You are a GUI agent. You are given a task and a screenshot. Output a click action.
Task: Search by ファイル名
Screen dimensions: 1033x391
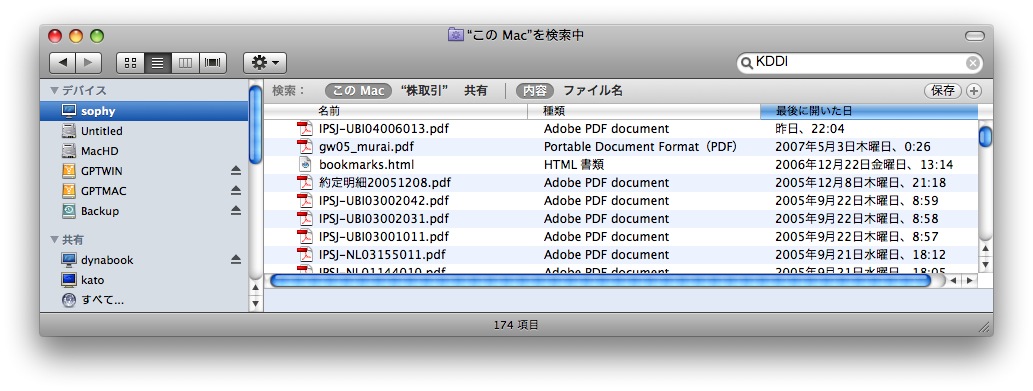(x=593, y=91)
